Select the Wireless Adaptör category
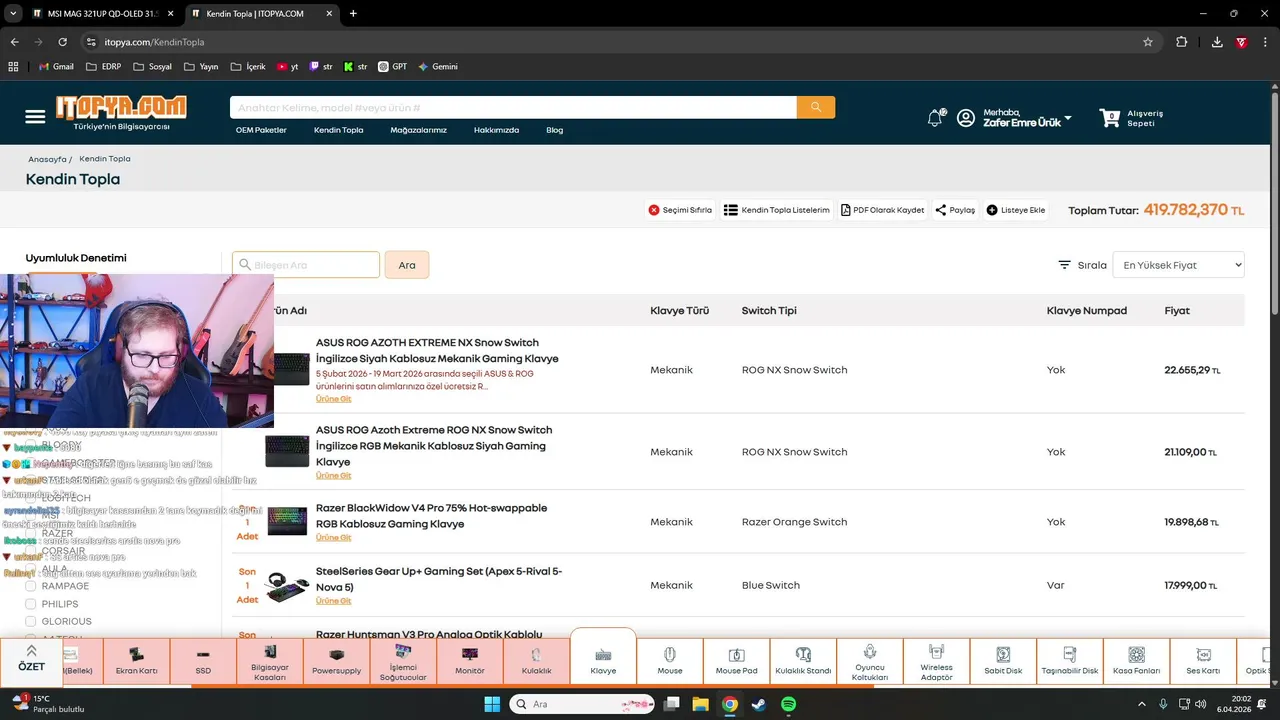 pos(936,662)
